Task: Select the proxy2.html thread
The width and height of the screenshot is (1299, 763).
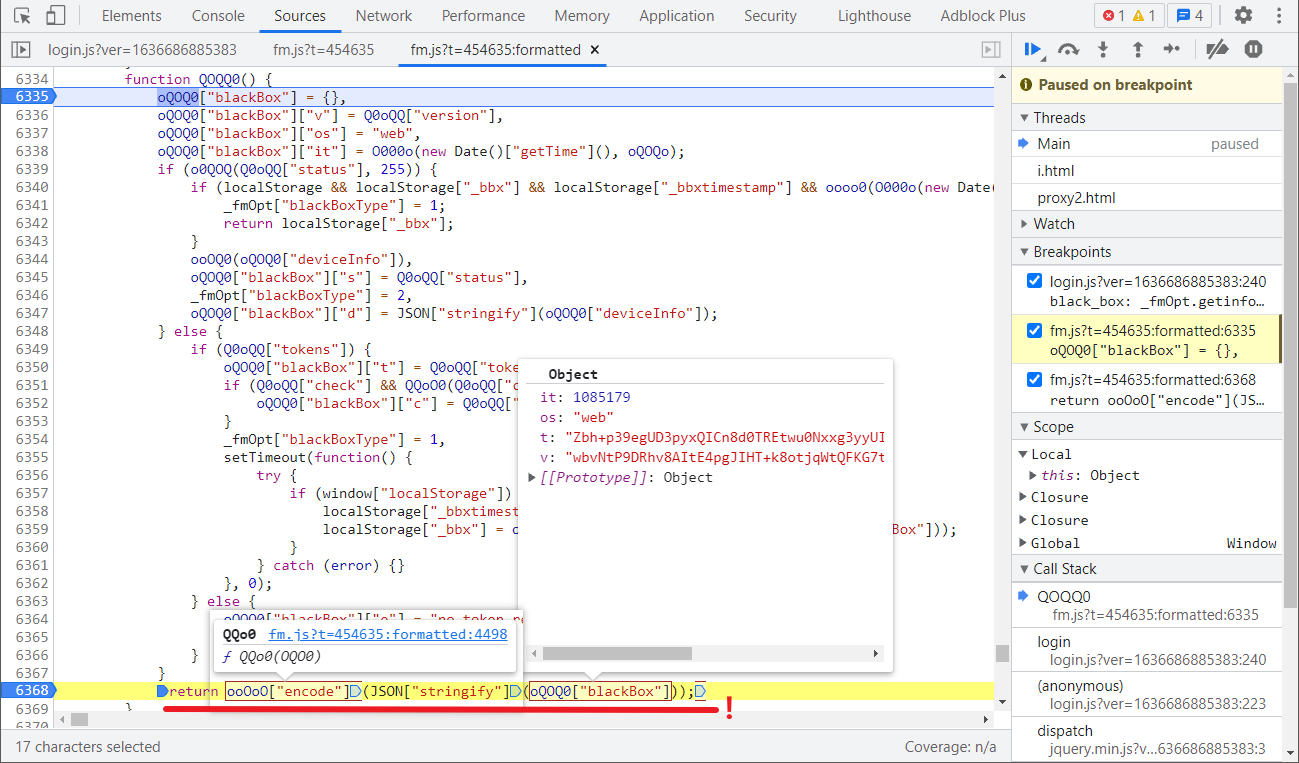Action: click(1146, 198)
